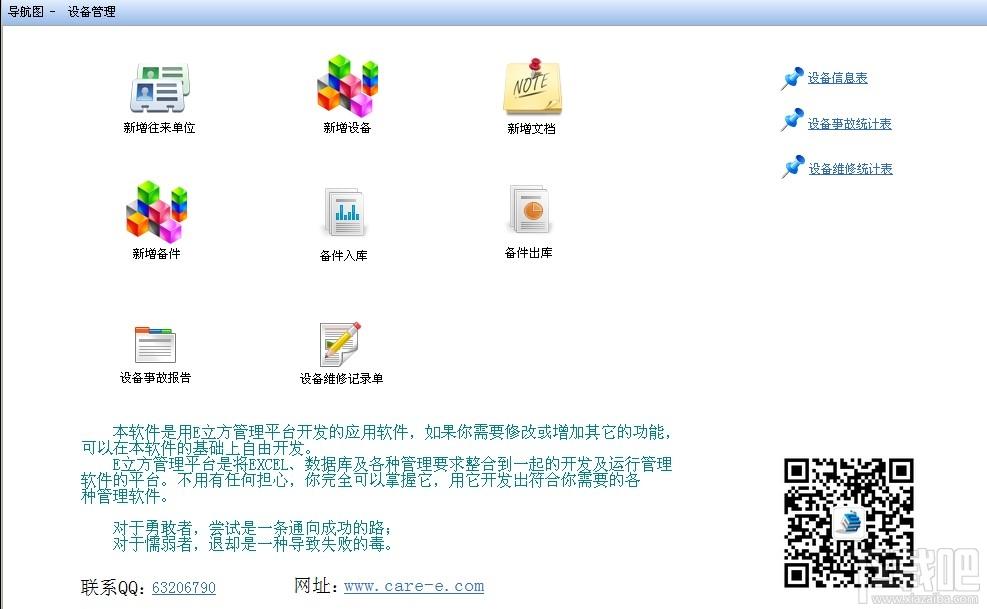Click the 新增往来单位 label
The height and width of the screenshot is (609, 987).
[159, 128]
